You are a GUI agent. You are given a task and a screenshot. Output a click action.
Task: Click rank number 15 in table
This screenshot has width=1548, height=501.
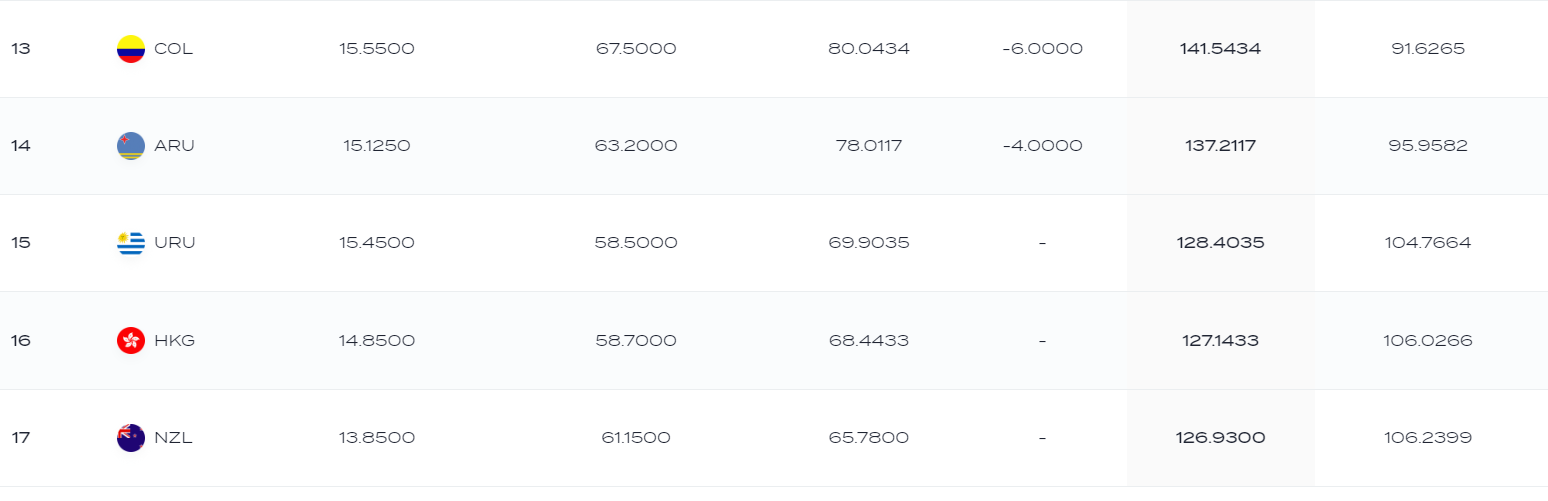21,243
